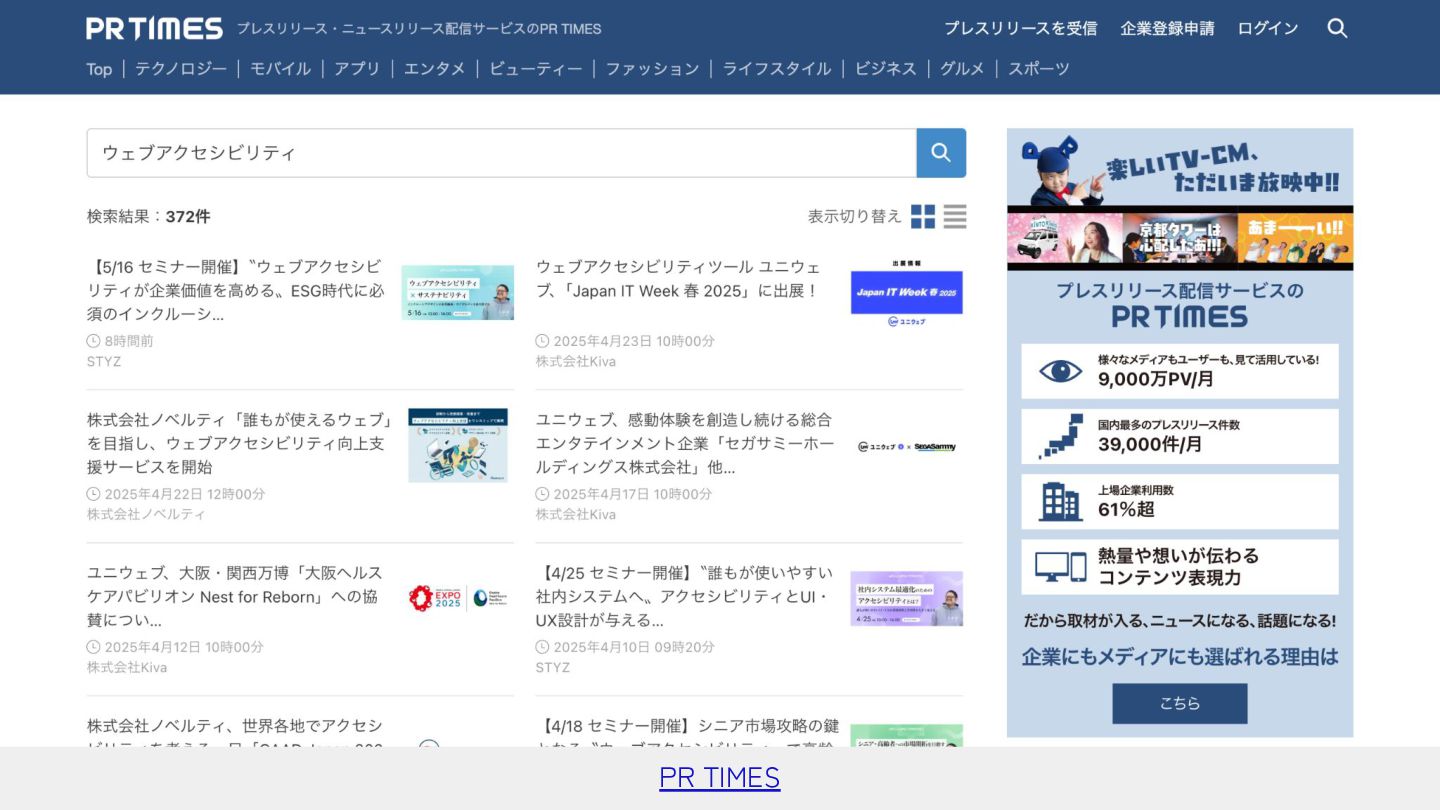Click the 9,000万PV/月 eye icon

[x=1060, y=372]
